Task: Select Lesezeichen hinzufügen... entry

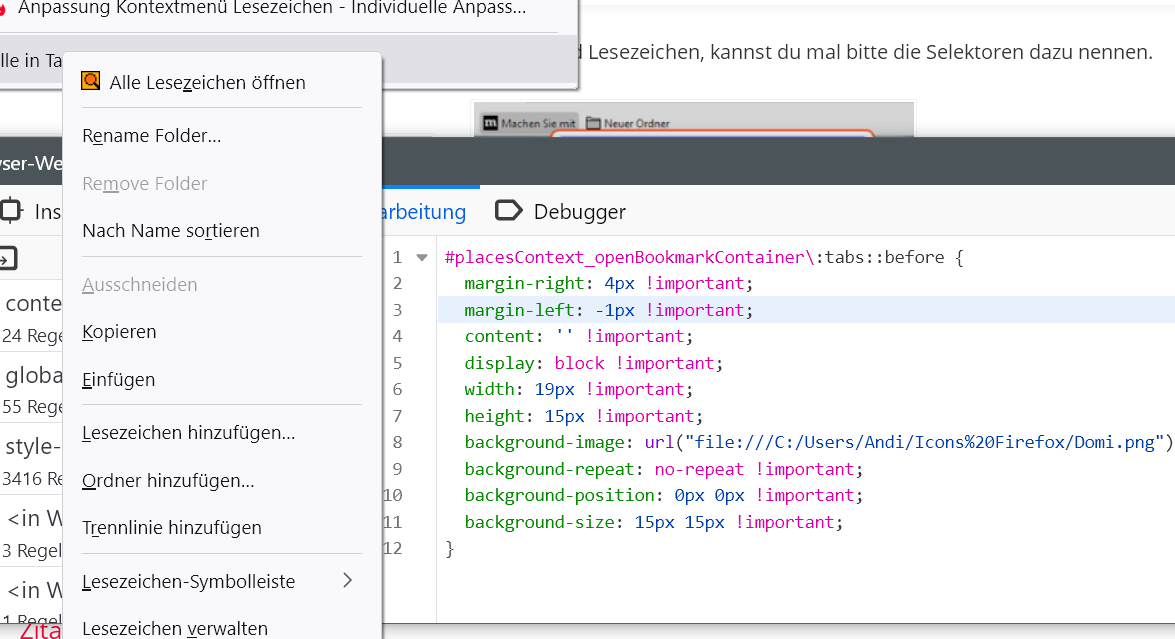Action: point(188,433)
